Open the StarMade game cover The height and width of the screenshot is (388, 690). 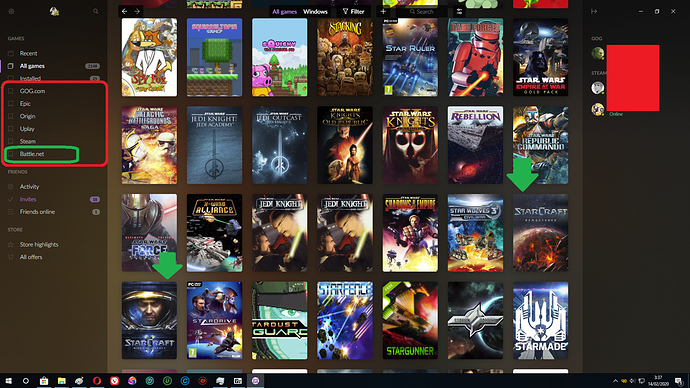(x=540, y=321)
